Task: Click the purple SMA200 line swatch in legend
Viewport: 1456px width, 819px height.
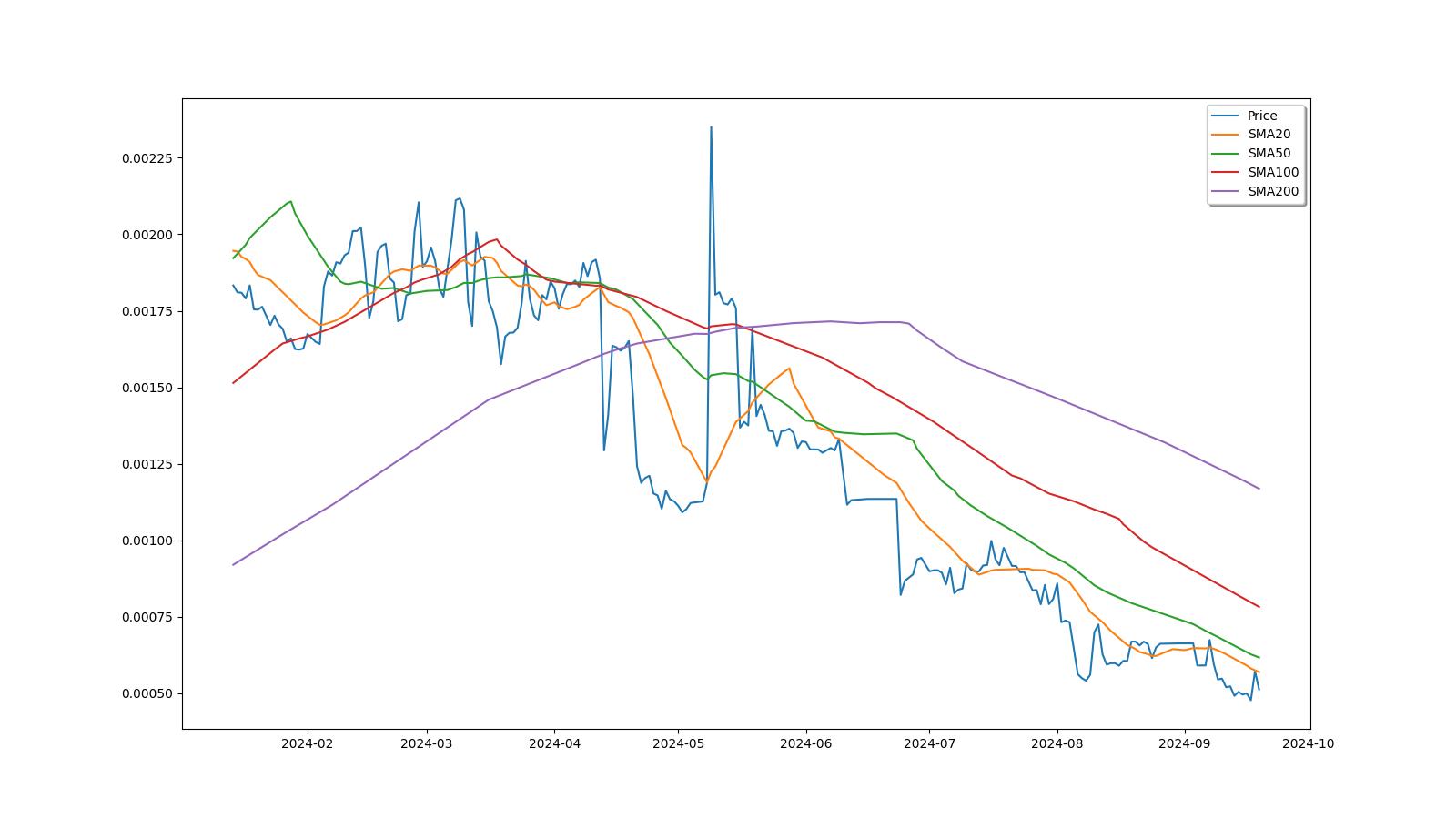Action: coord(1226,192)
